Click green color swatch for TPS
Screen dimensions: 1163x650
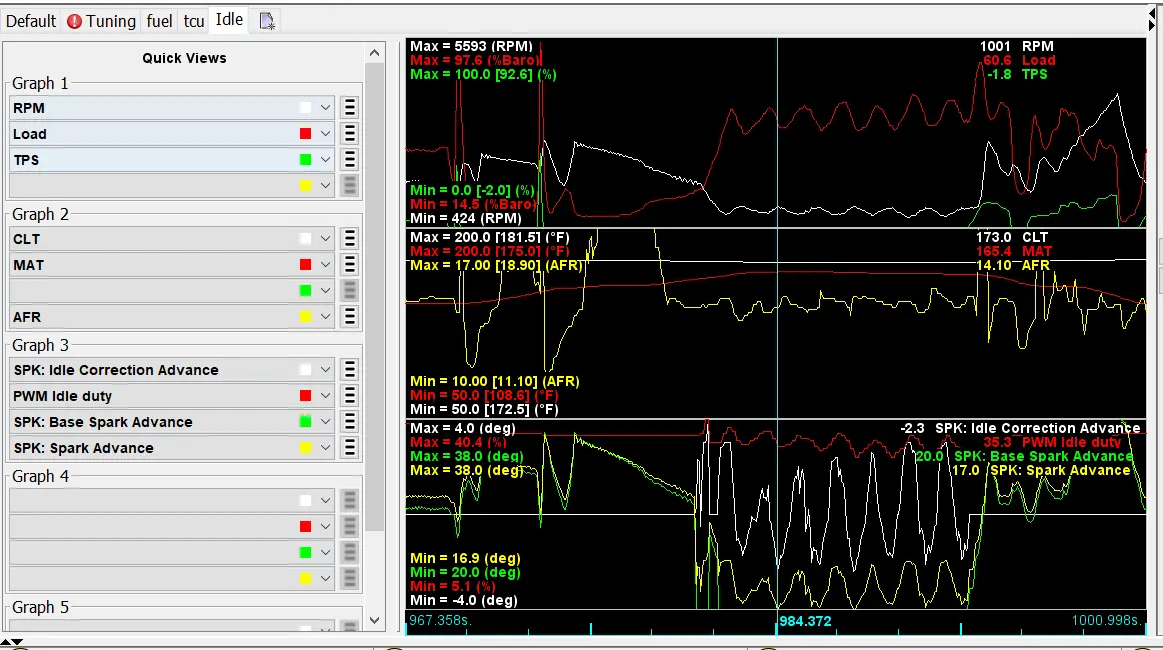[305, 160]
